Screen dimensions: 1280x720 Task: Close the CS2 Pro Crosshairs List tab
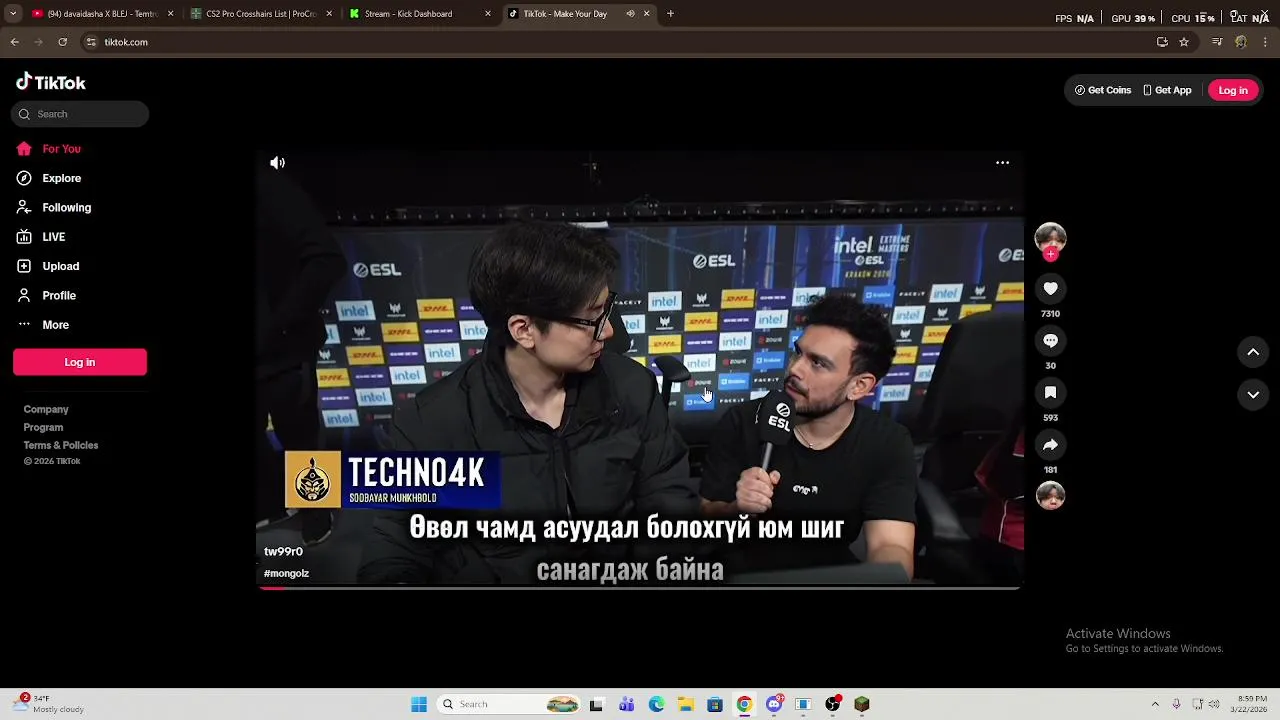[329, 14]
